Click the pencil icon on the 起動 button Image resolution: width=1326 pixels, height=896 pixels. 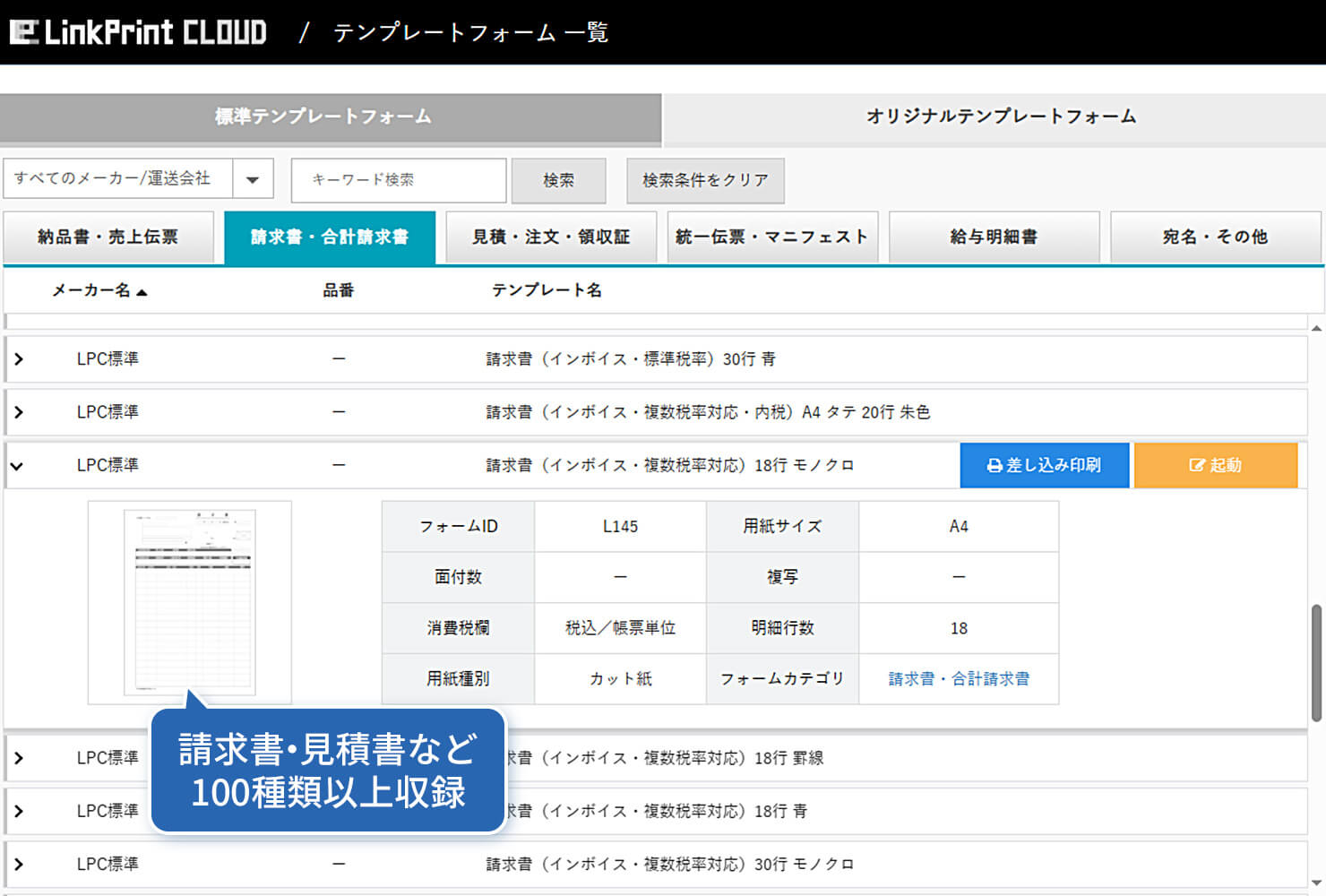pyautogui.click(x=1196, y=465)
